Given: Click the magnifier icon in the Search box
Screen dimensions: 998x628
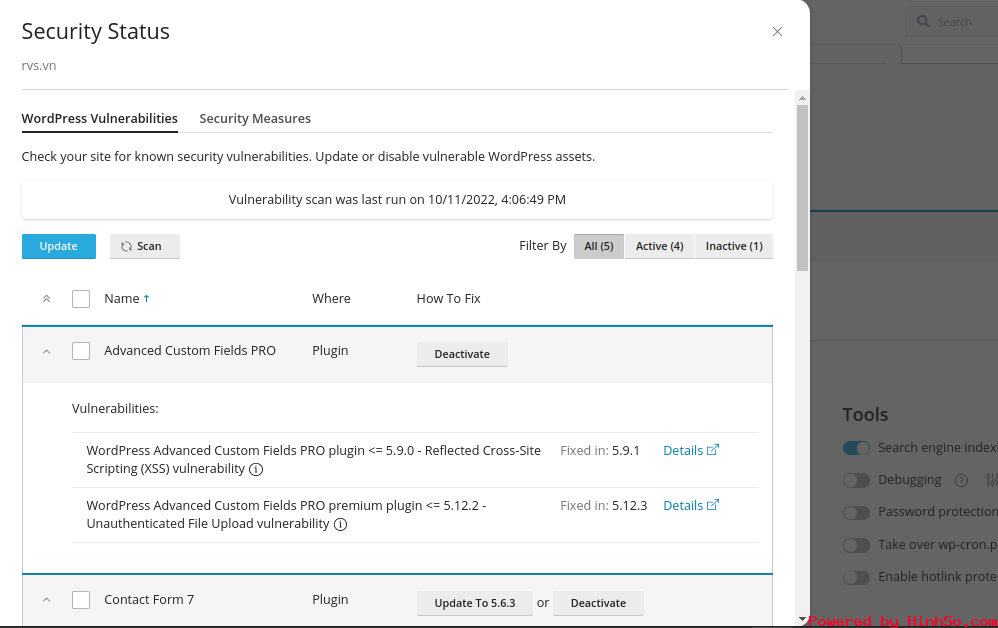Looking at the screenshot, I should [x=923, y=22].
